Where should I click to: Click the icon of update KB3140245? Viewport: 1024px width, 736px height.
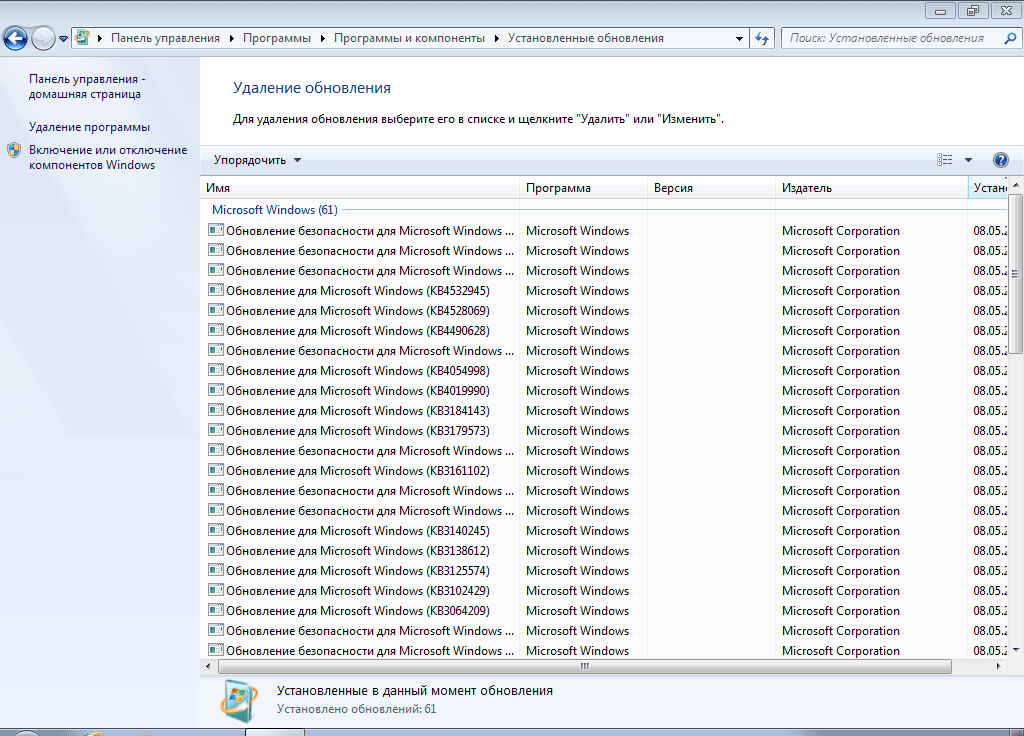click(216, 530)
